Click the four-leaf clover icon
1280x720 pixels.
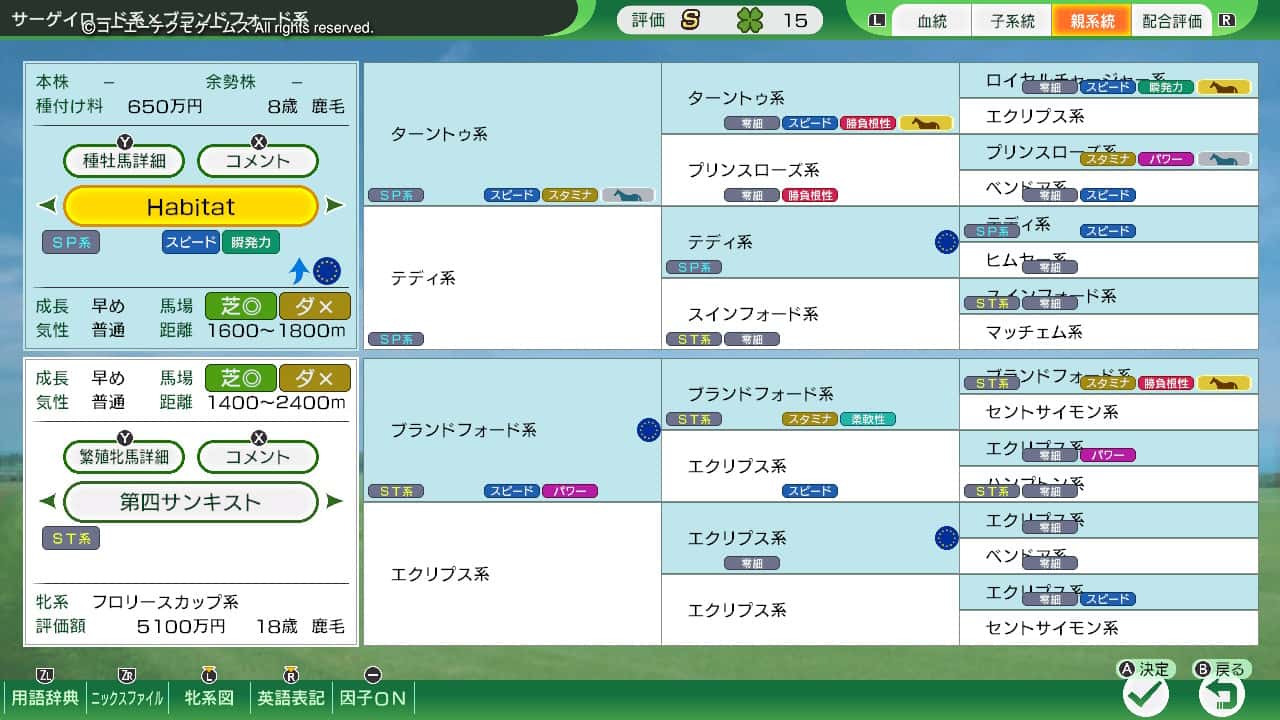coord(749,20)
